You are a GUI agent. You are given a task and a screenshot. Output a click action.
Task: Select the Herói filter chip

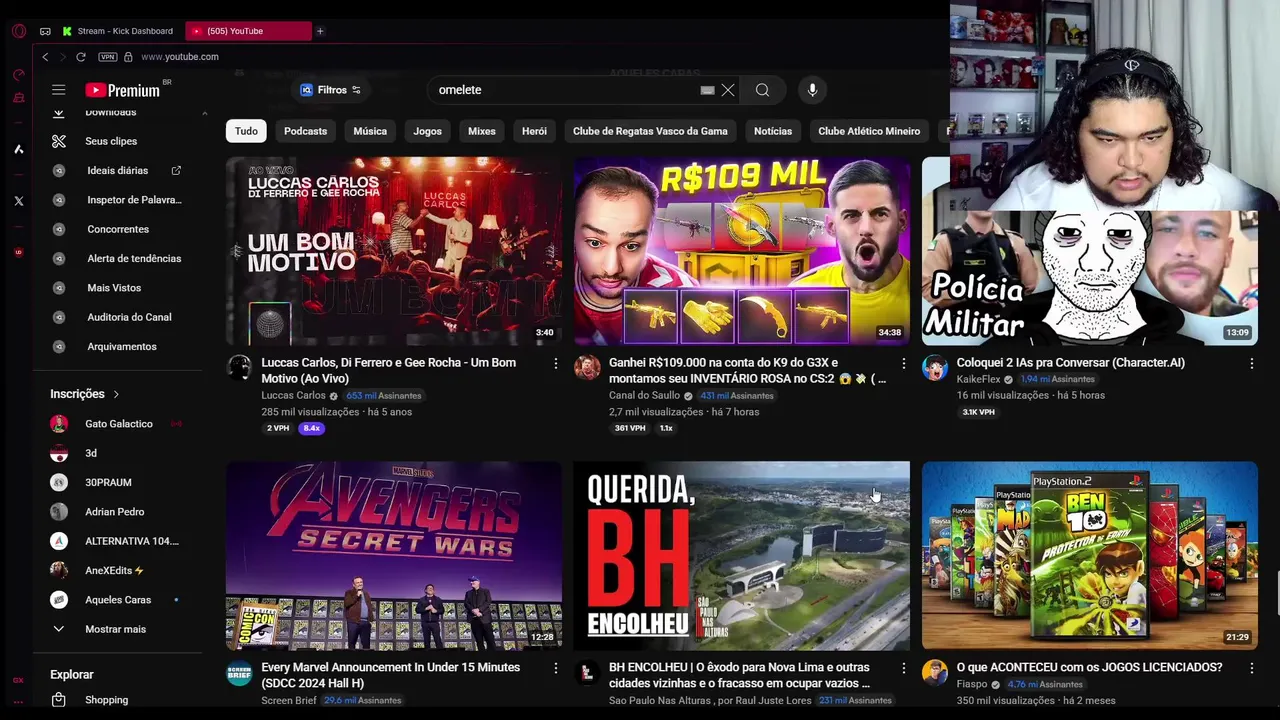(534, 131)
